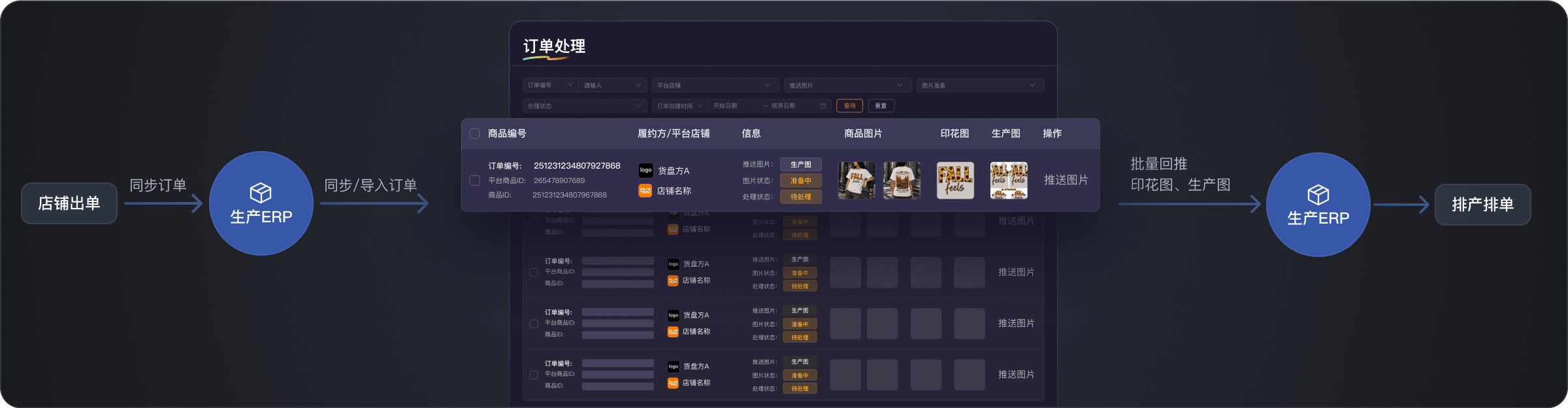Click the 排产排单 box

click(x=1482, y=205)
